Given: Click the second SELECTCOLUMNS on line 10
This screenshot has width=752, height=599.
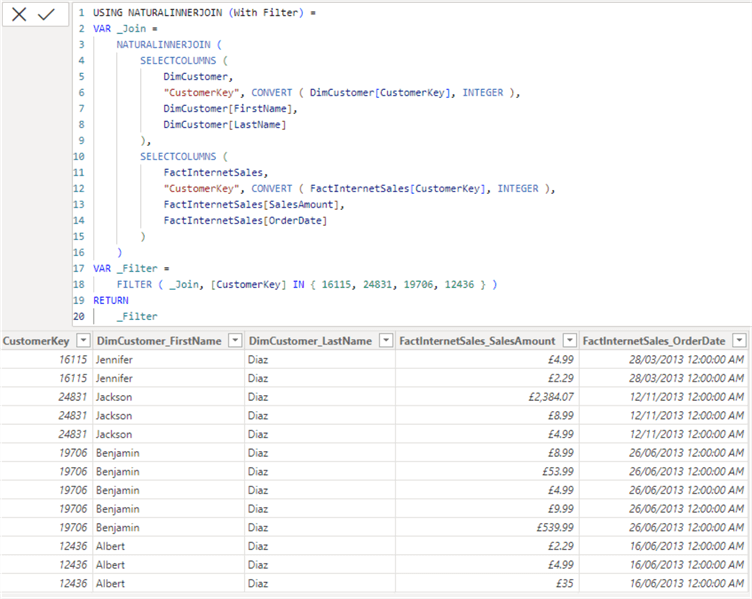Looking at the screenshot, I should 178,156.
